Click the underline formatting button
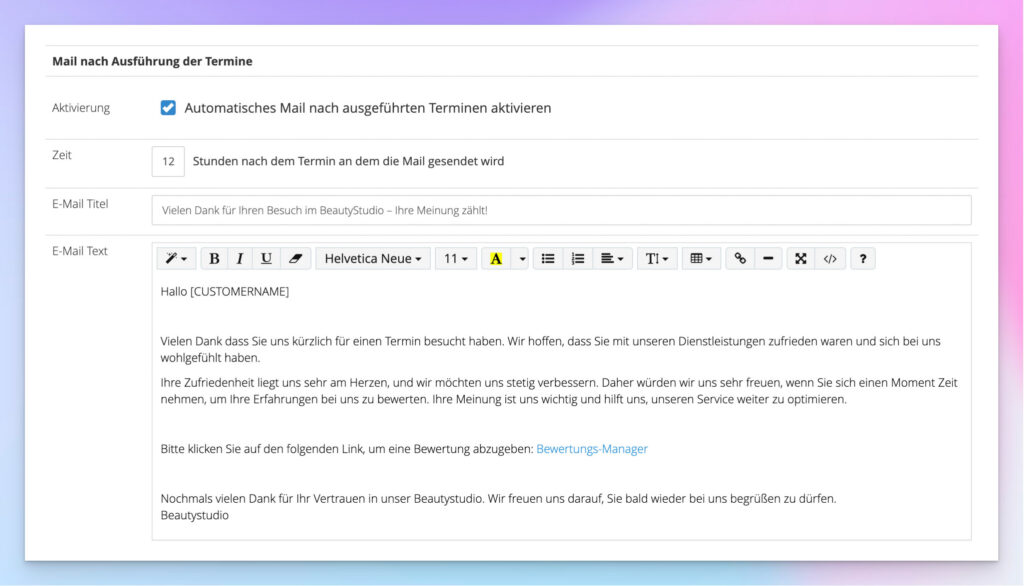This screenshot has width=1024, height=586. pos(266,258)
